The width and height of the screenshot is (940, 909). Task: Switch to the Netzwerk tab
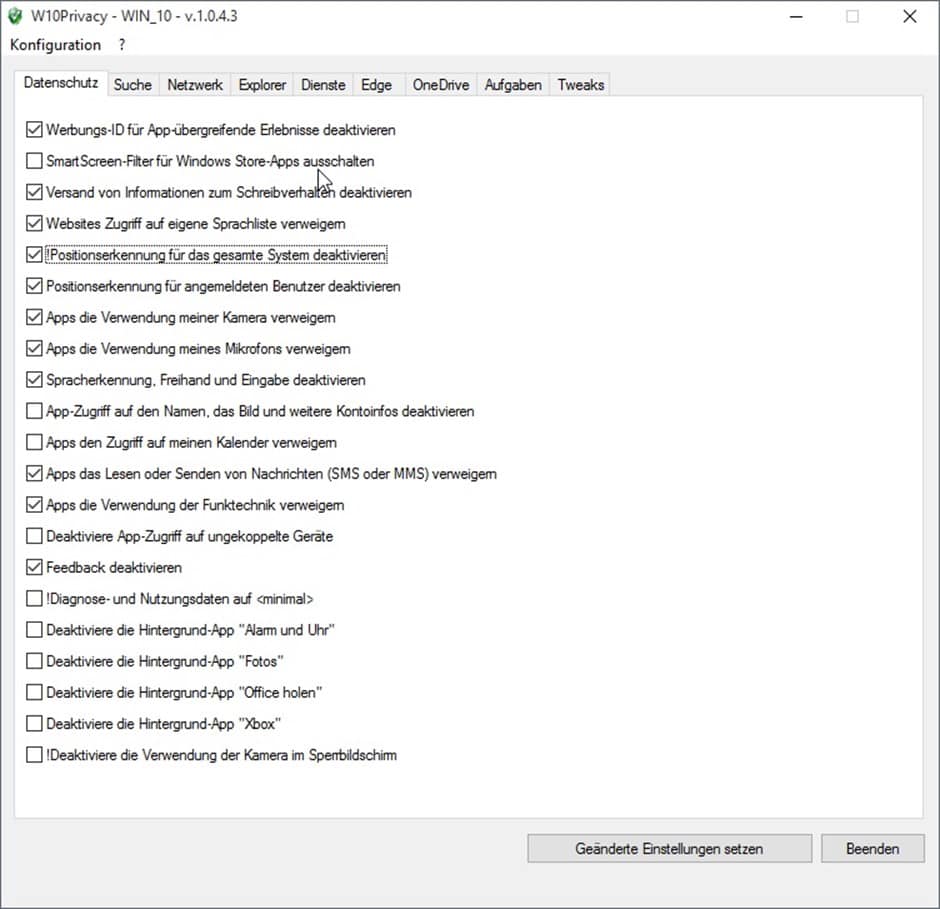[x=195, y=85]
